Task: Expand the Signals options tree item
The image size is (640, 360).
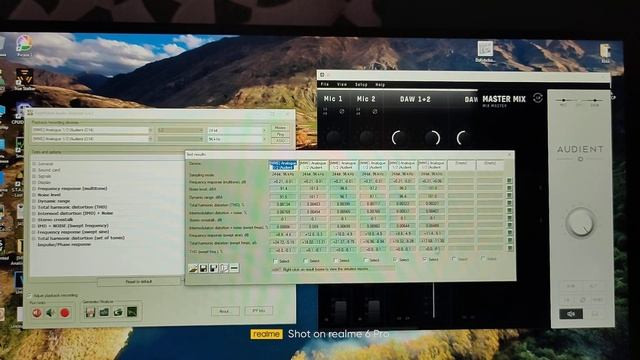Action: pyautogui.click(x=34, y=176)
